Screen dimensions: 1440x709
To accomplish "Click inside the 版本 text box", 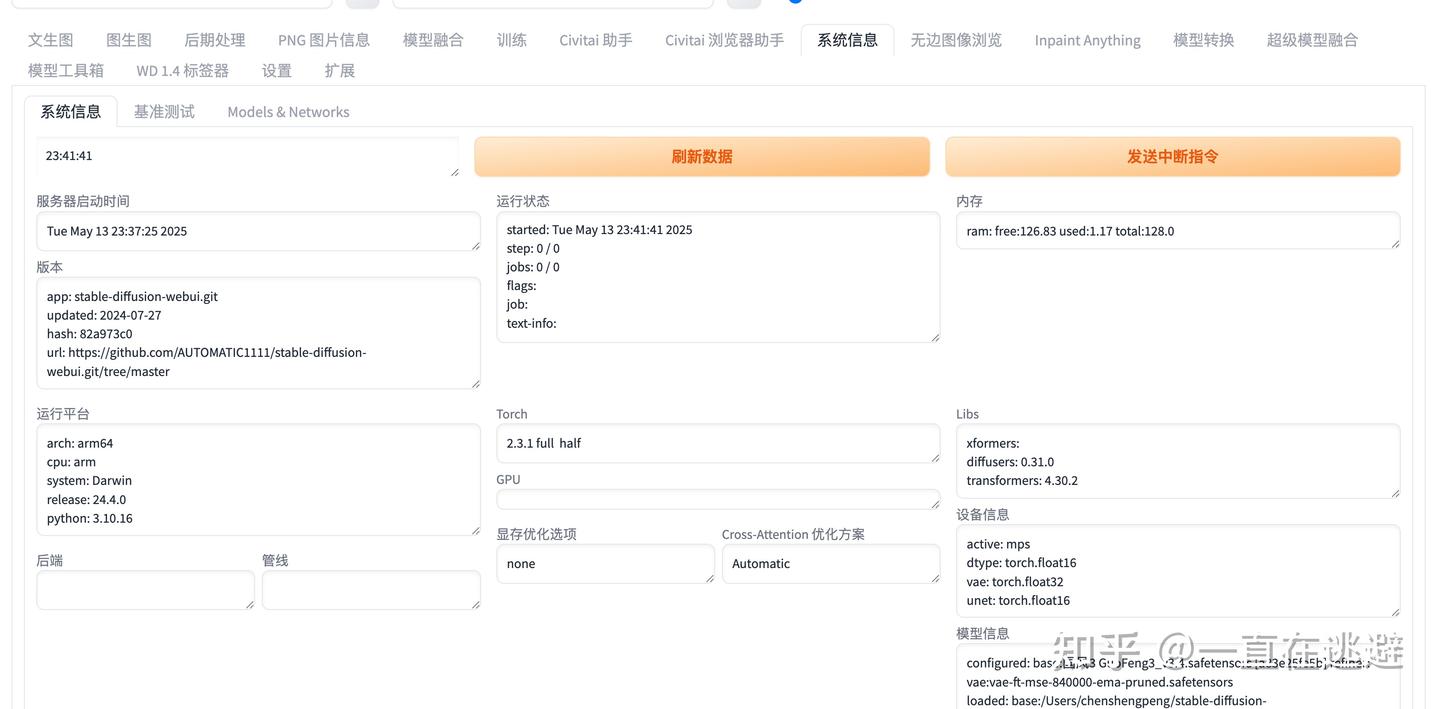I will [x=258, y=333].
